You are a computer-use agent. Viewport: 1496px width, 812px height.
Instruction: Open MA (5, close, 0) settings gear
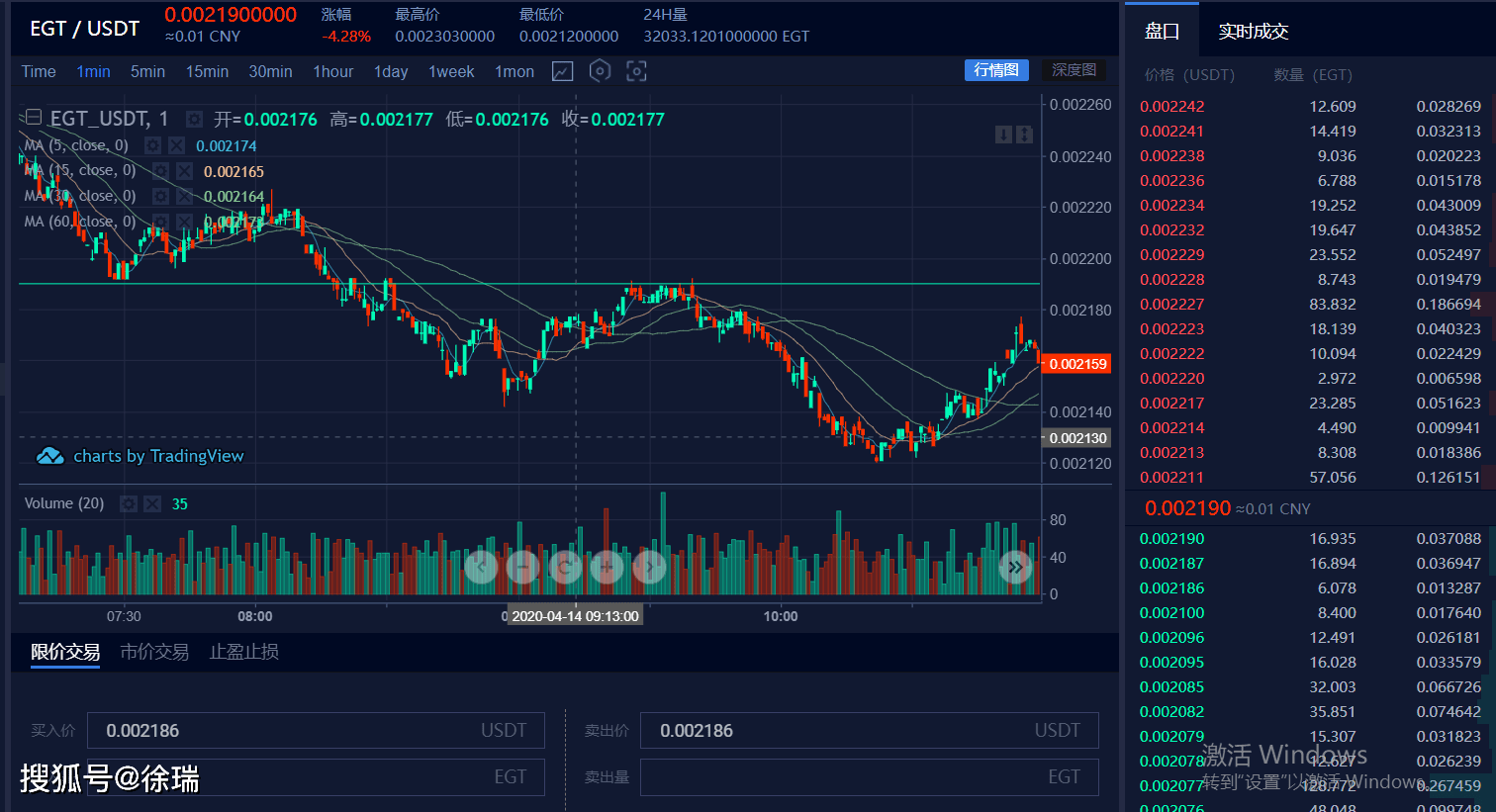tap(153, 145)
